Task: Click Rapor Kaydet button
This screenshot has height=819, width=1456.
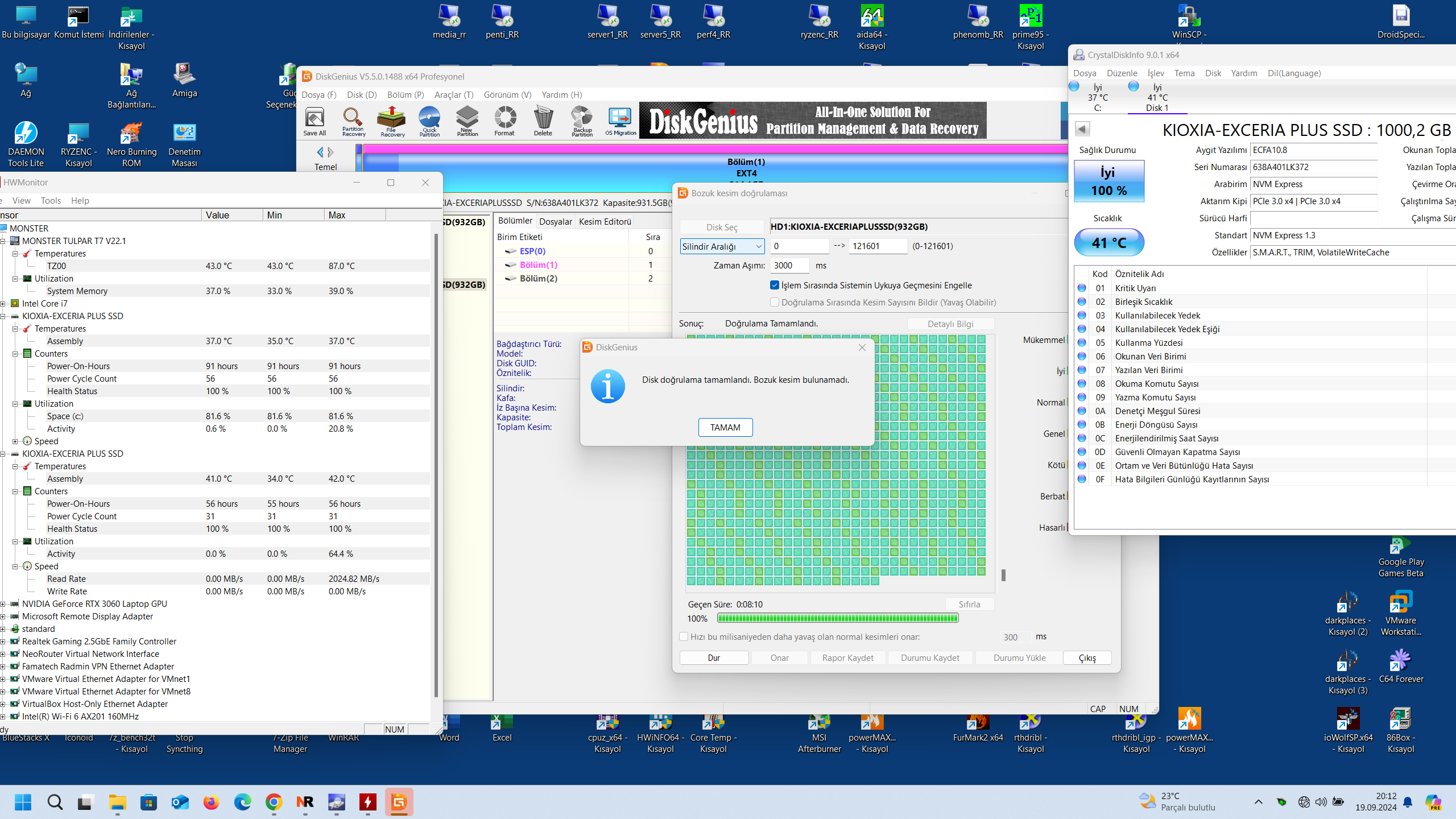Action: point(847,657)
